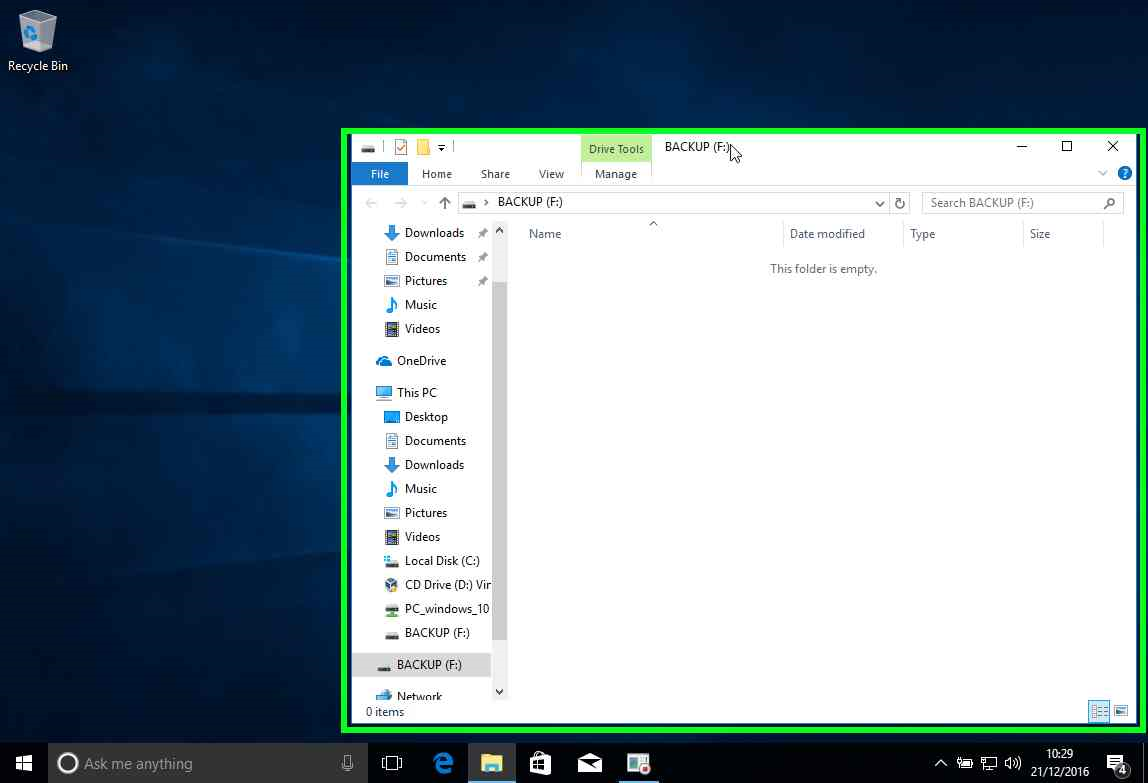This screenshot has width=1148, height=783.
Task: Open the Windows Store taskbar icon
Action: pos(540,763)
